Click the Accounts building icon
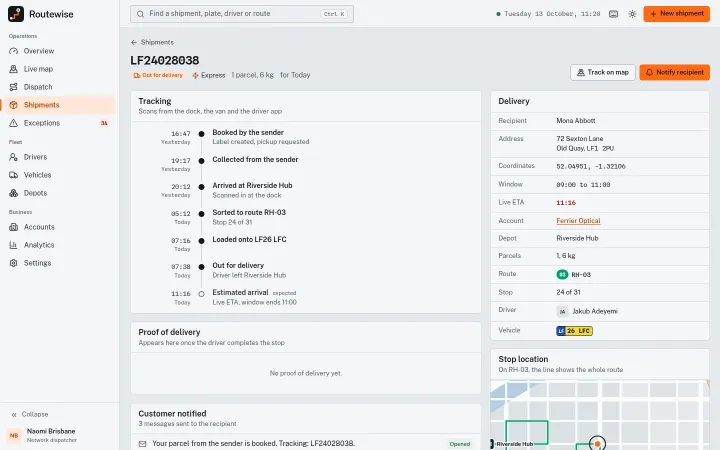The image size is (720, 450). (13, 227)
